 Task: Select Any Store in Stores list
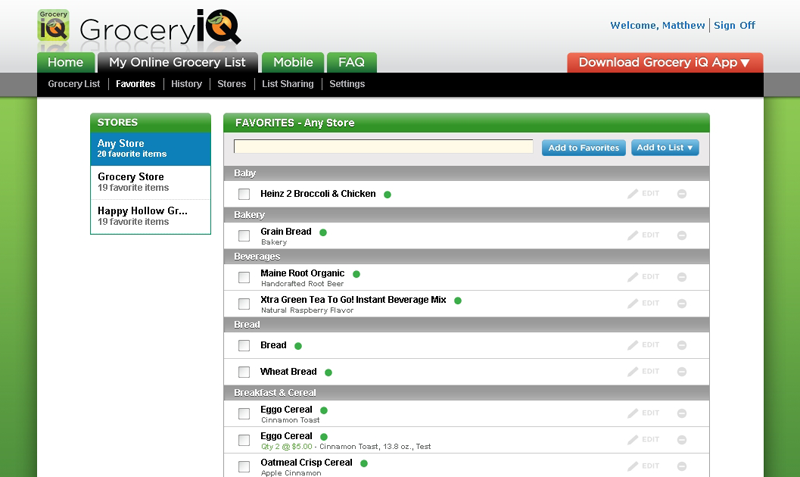coord(151,148)
